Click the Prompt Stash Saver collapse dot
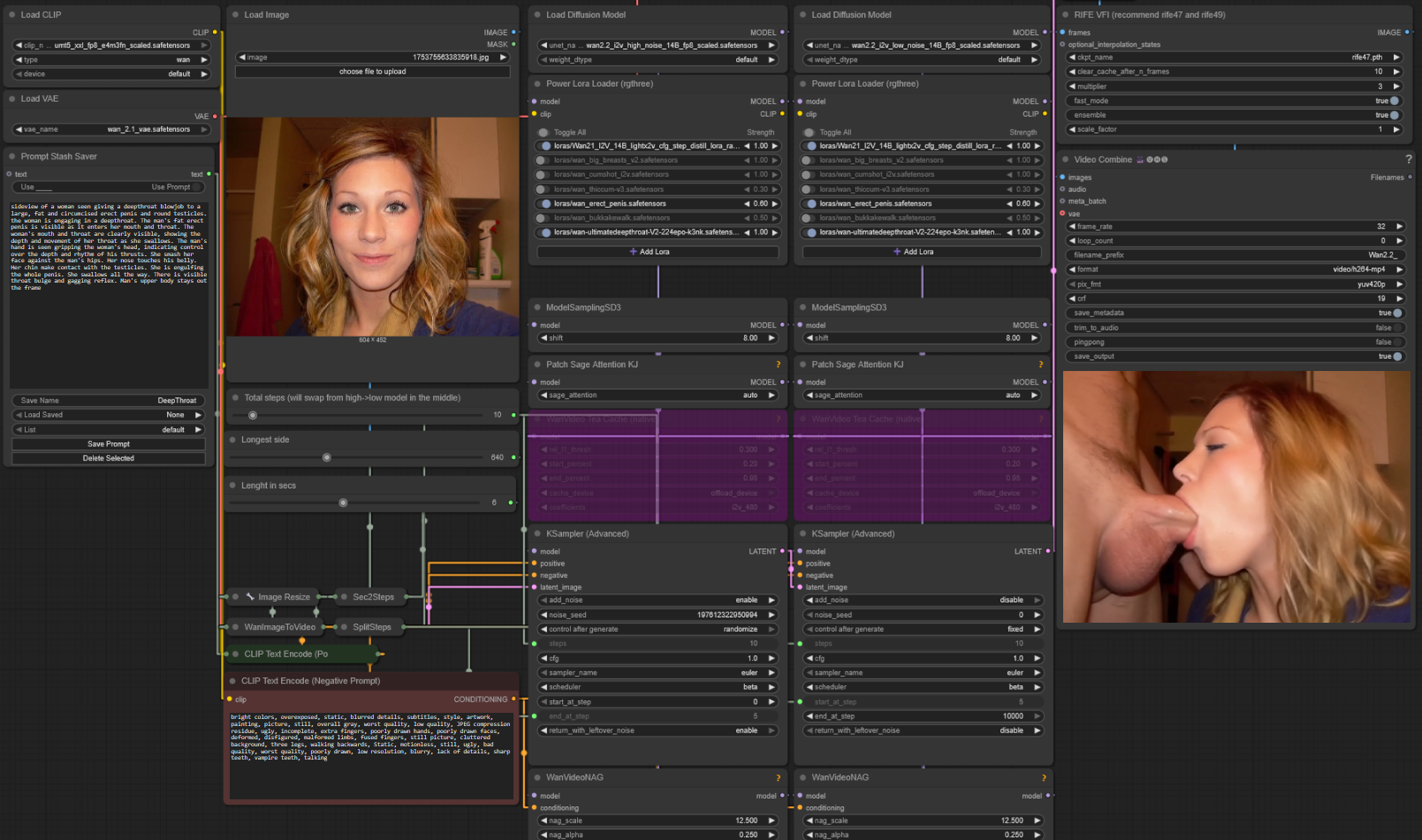 coord(12,156)
